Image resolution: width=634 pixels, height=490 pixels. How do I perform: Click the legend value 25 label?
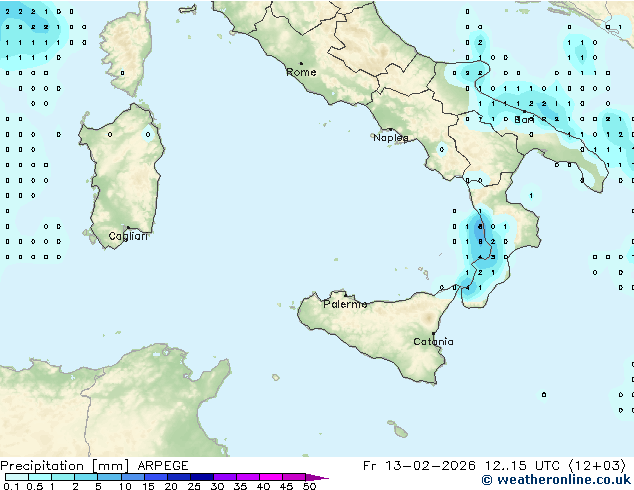(x=194, y=486)
